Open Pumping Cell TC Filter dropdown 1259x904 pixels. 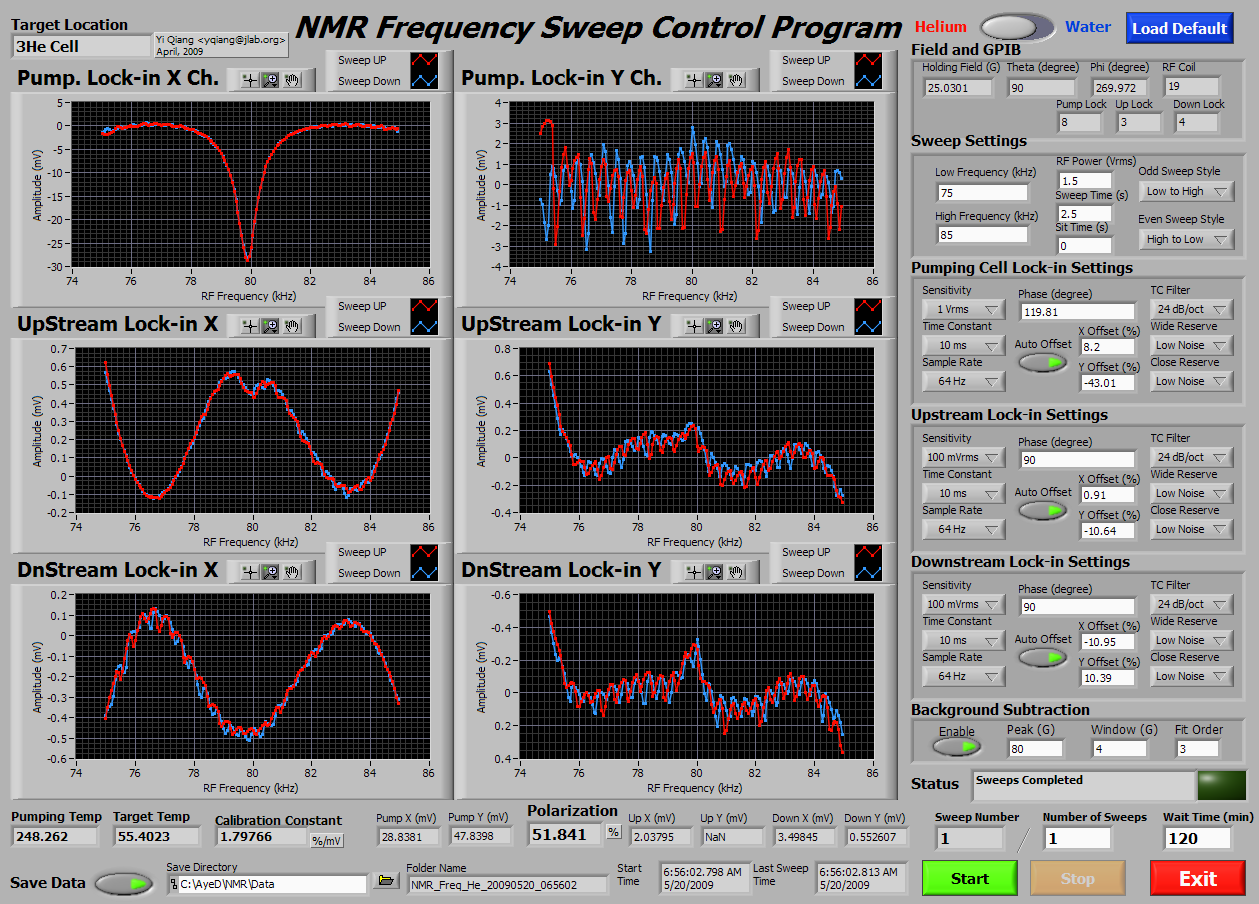click(1192, 309)
